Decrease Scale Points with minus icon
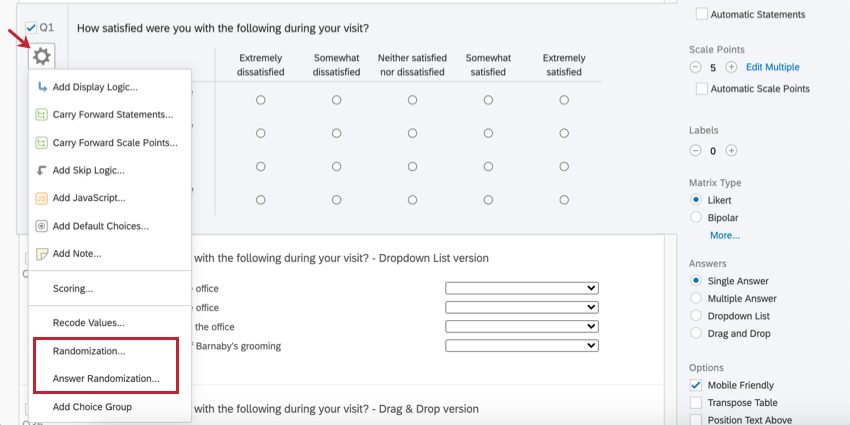The height and width of the screenshot is (425, 850). (x=696, y=67)
